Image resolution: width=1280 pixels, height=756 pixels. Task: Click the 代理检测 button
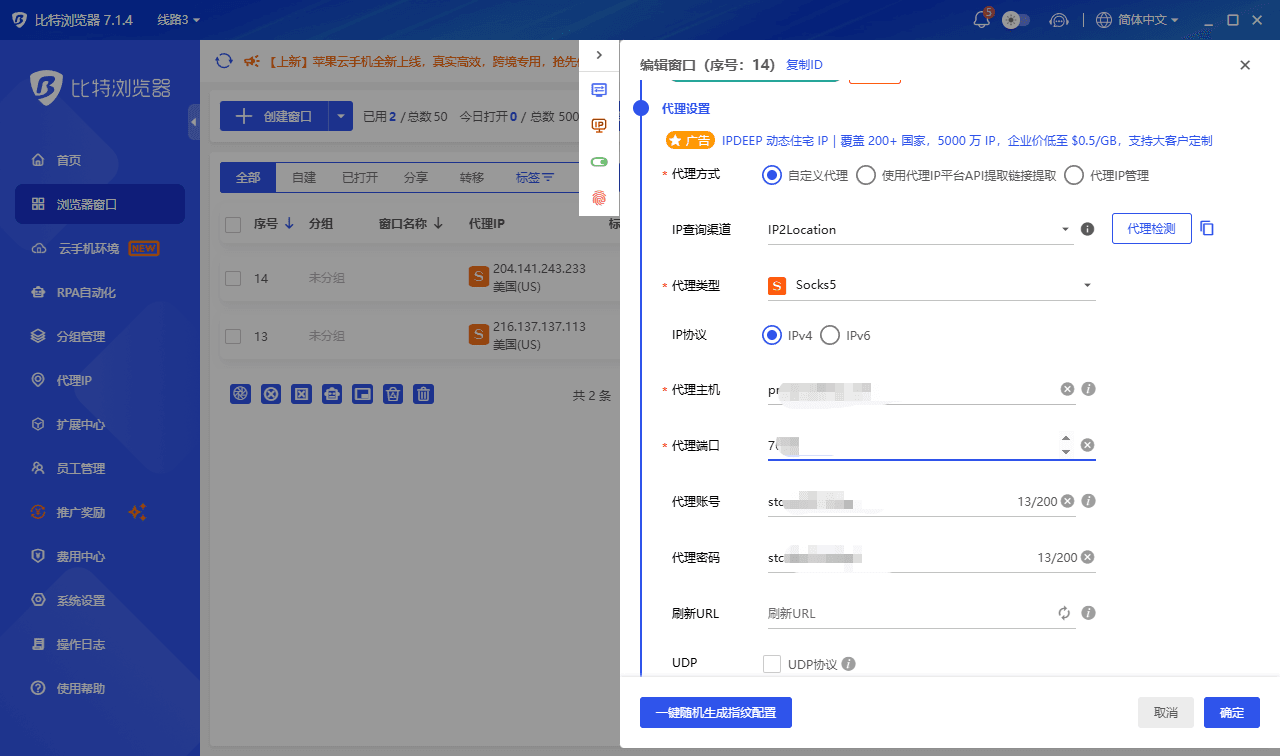pos(1151,229)
